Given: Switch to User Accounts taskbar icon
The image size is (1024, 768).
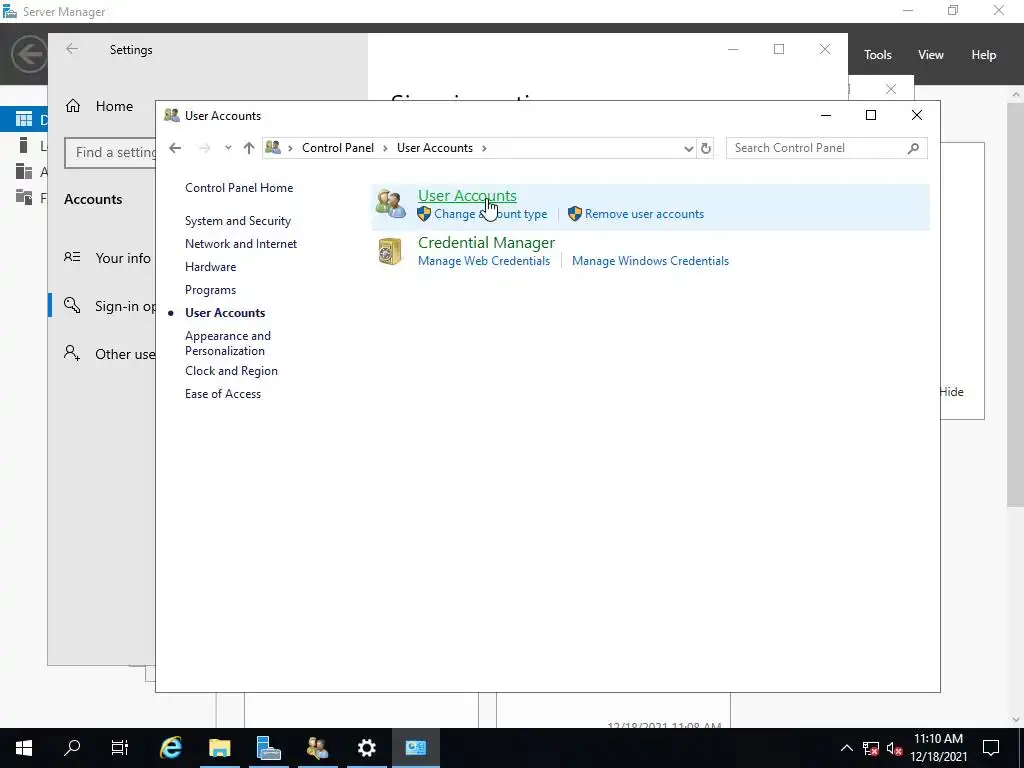Looking at the screenshot, I should [317, 748].
